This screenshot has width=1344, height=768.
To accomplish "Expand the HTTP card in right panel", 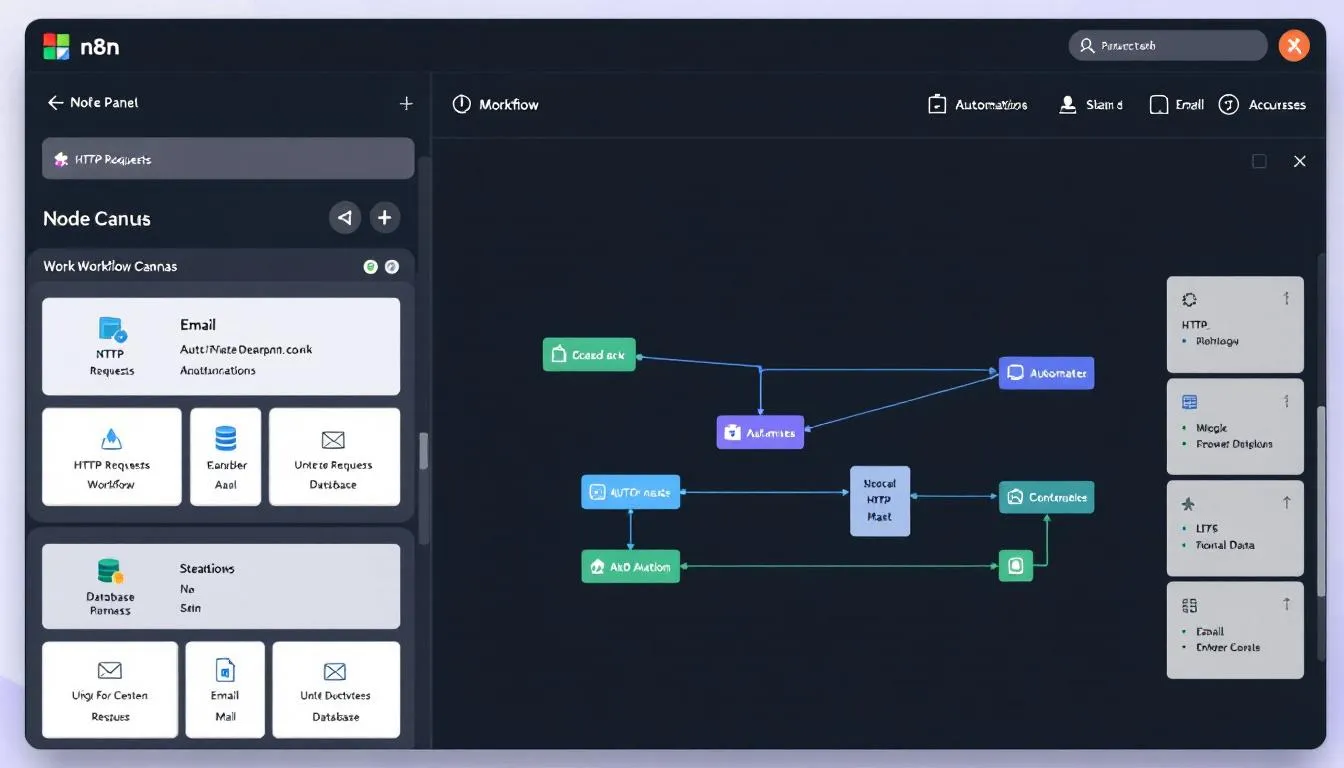I will [1286, 298].
